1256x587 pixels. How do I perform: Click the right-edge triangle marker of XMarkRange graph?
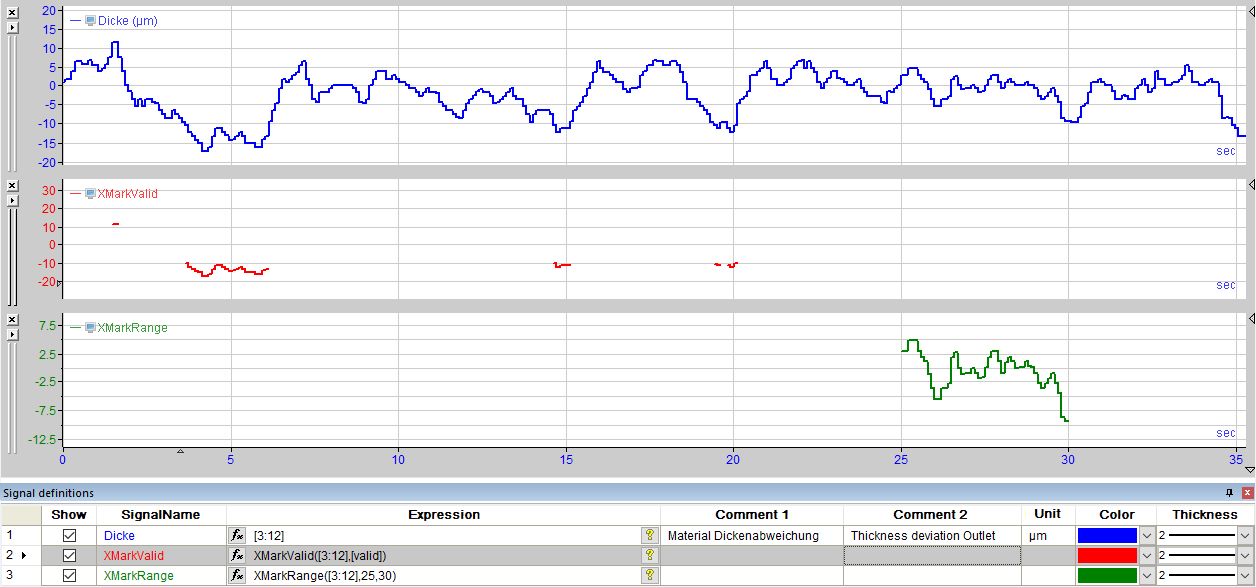1251,319
